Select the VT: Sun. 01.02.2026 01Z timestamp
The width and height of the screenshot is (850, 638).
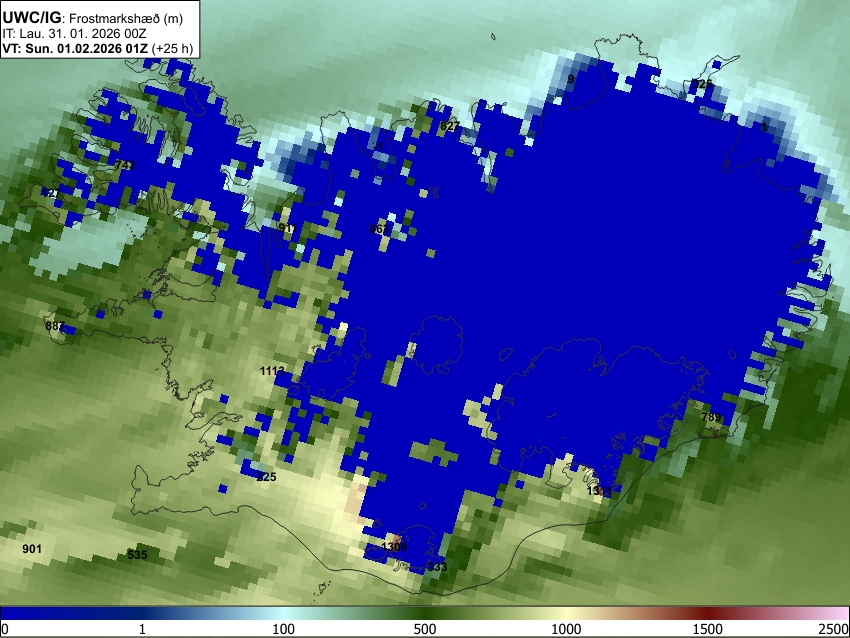pyautogui.click(x=75, y=48)
